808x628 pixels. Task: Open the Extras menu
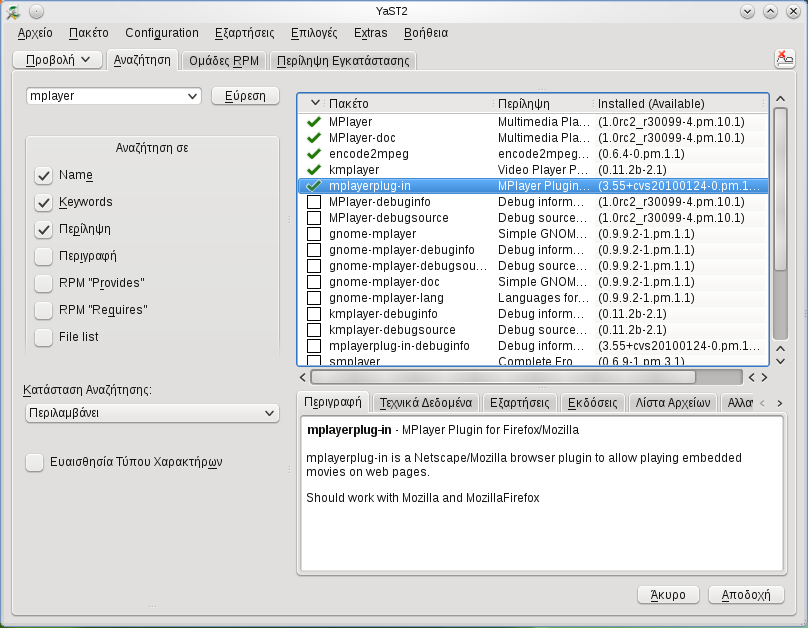pos(371,33)
